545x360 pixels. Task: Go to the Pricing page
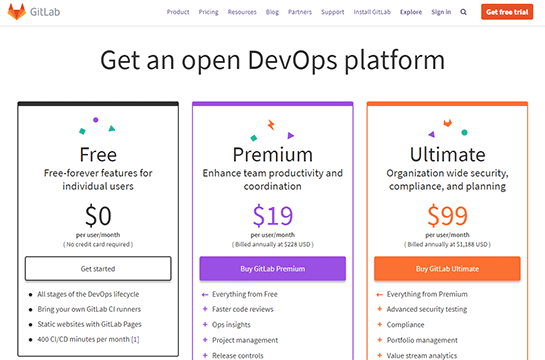click(209, 12)
